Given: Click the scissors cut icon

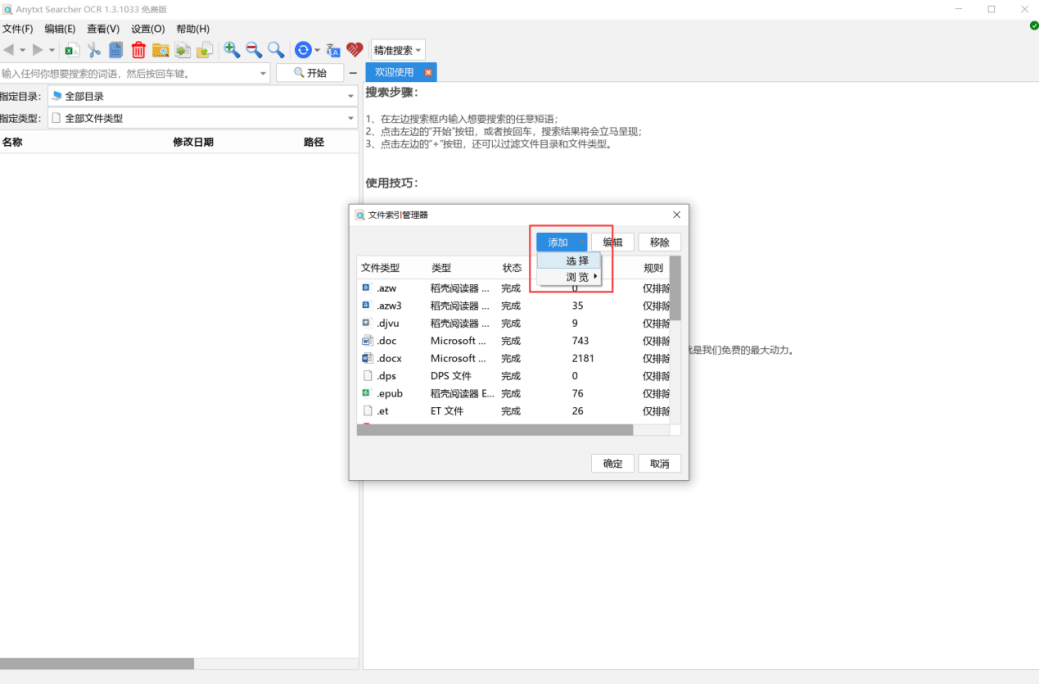Looking at the screenshot, I should coord(93,50).
